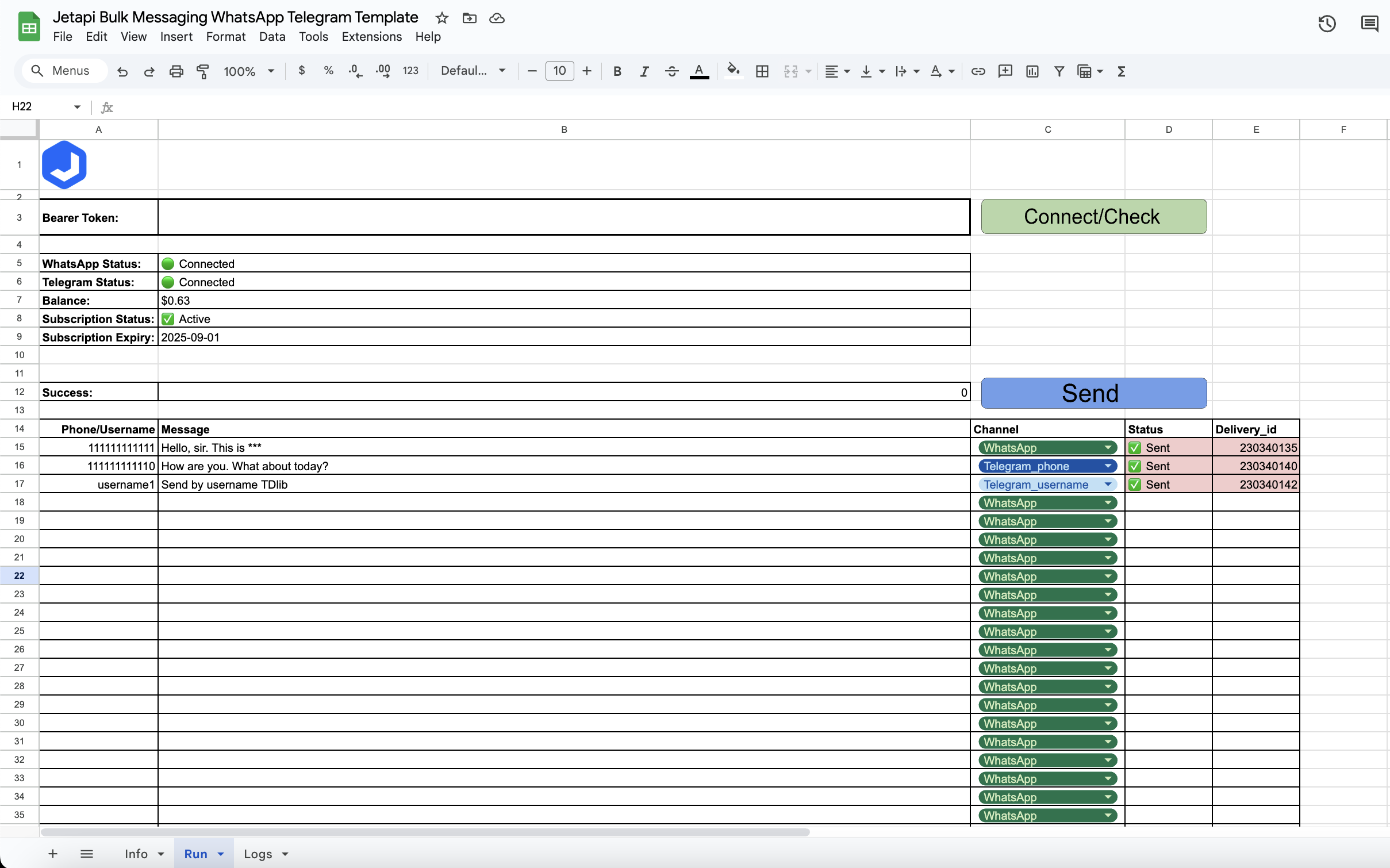Click the Undo icon in toolbar

point(122,71)
